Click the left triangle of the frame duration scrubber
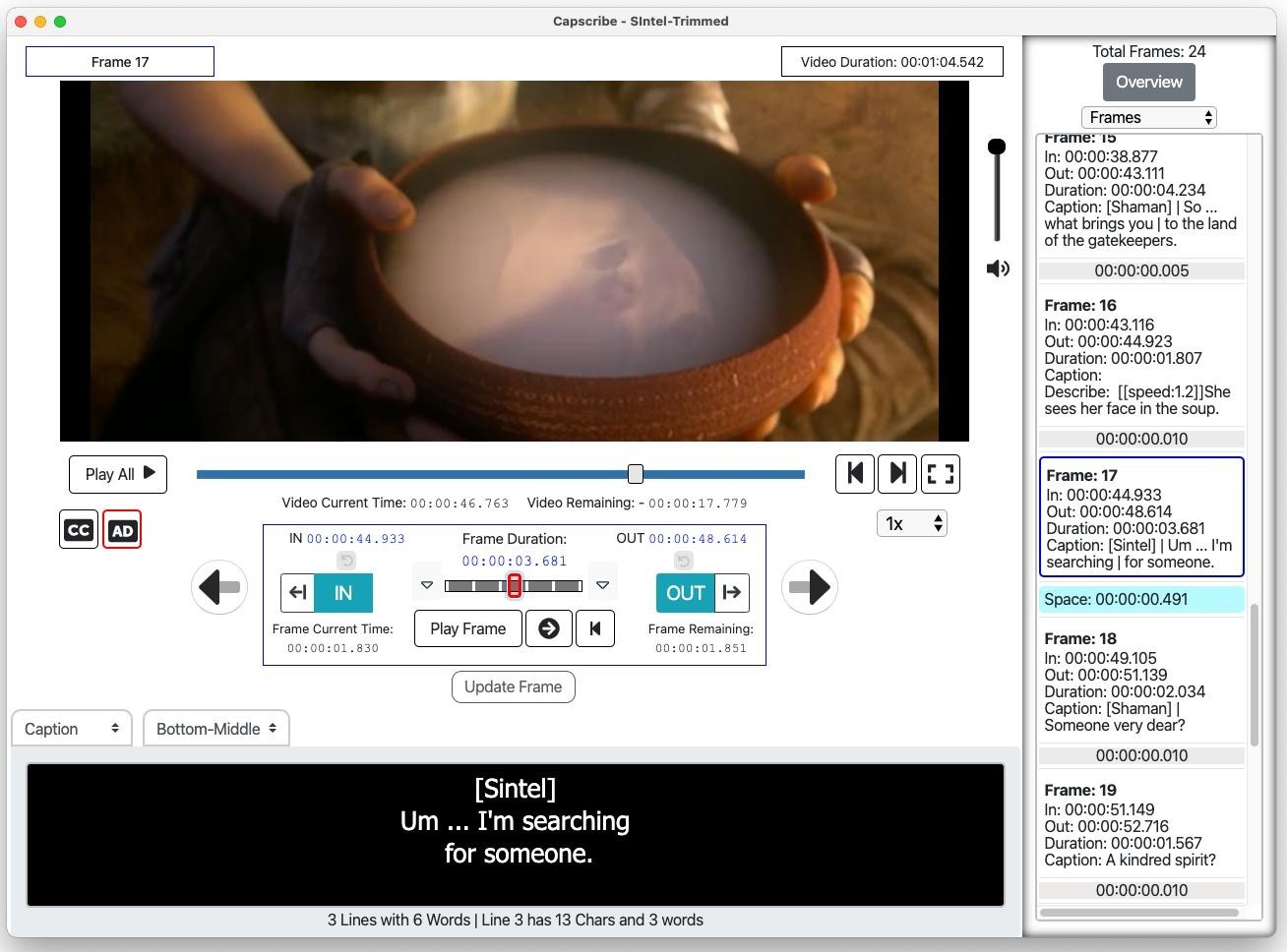The width and height of the screenshot is (1287, 952). pyautogui.click(x=427, y=585)
